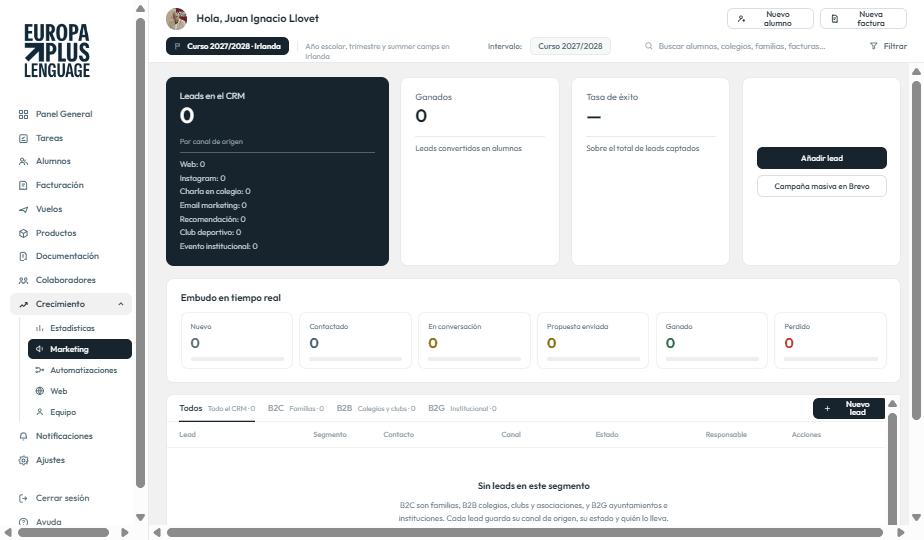Click the Equipo person icon

(39, 412)
